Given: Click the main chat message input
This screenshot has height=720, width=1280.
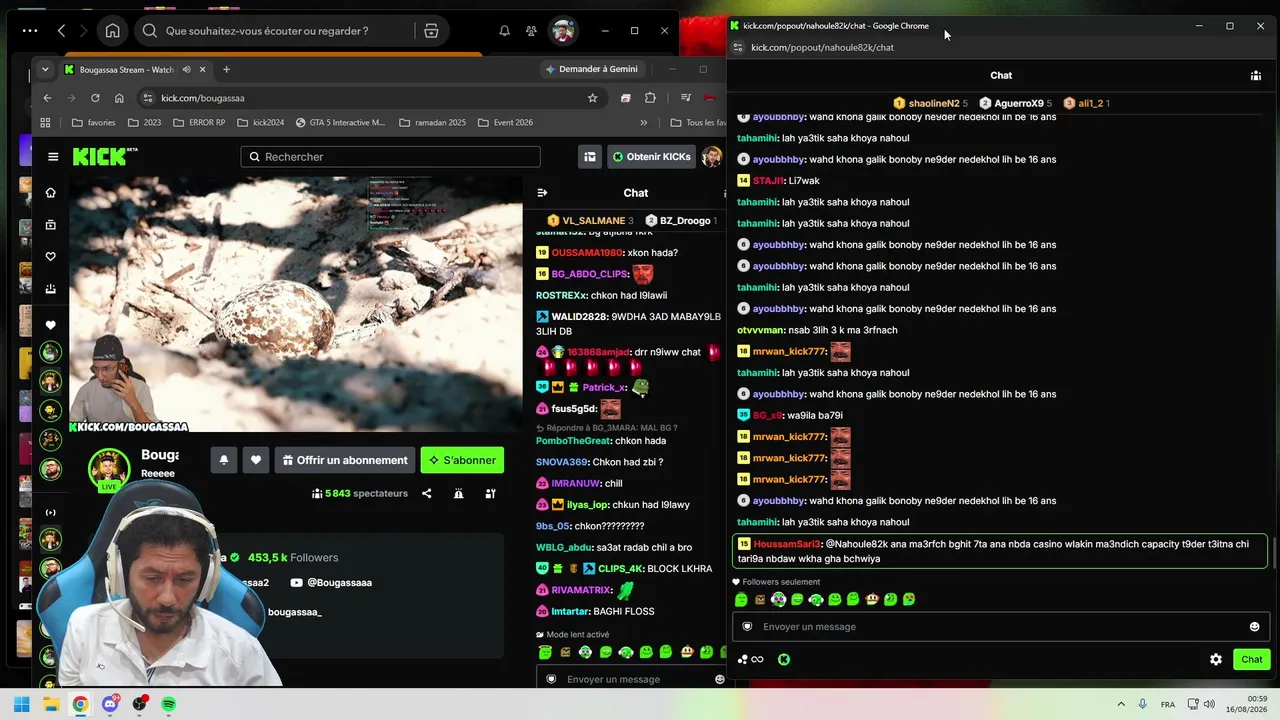Looking at the screenshot, I should point(635,679).
